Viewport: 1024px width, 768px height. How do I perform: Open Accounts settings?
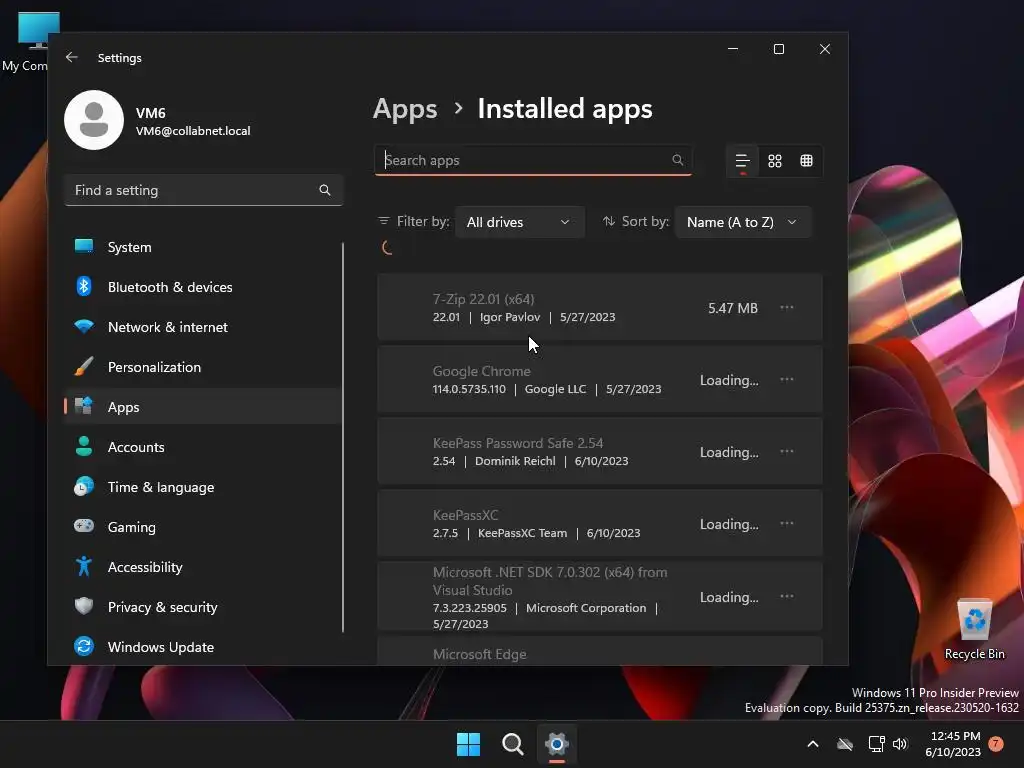(x=202, y=447)
